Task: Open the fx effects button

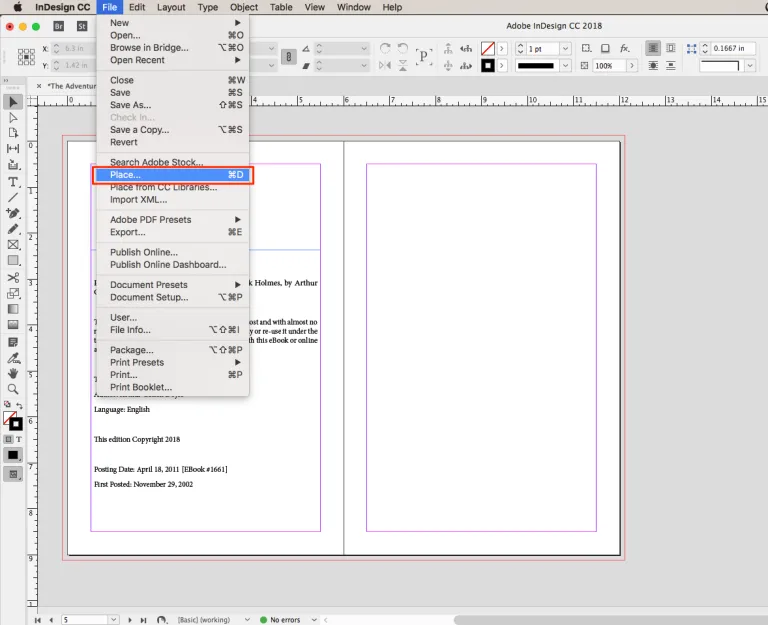Action: [x=624, y=48]
